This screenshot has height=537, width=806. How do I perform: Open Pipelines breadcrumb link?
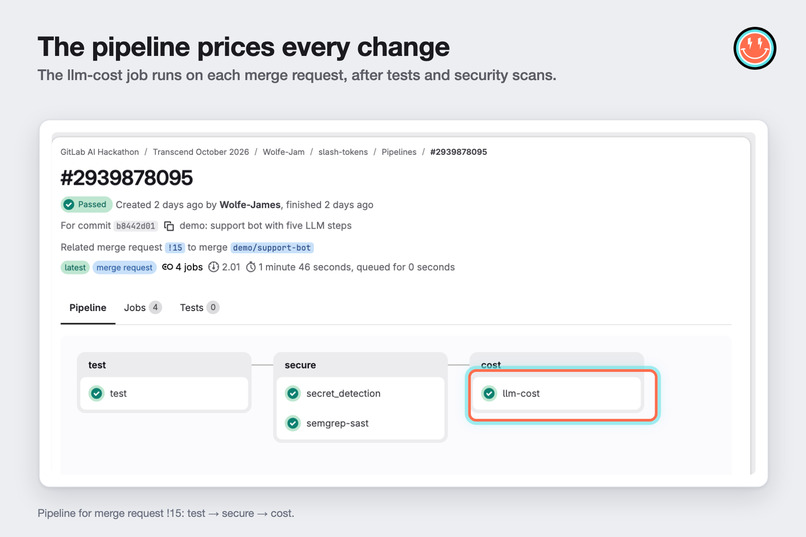pyautogui.click(x=399, y=152)
